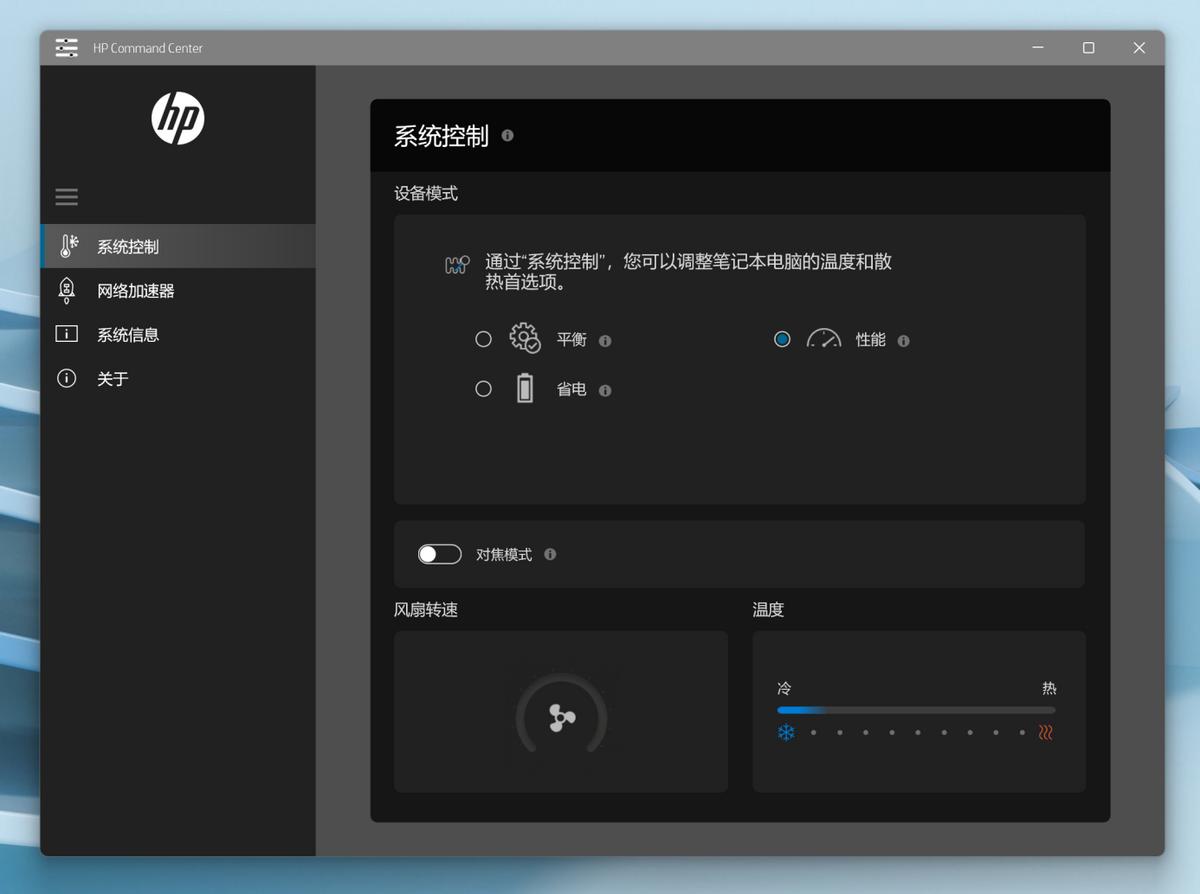Click the circled-i icon beside 关于
This screenshot has height=894, width=1200.
tap(67, 378)
